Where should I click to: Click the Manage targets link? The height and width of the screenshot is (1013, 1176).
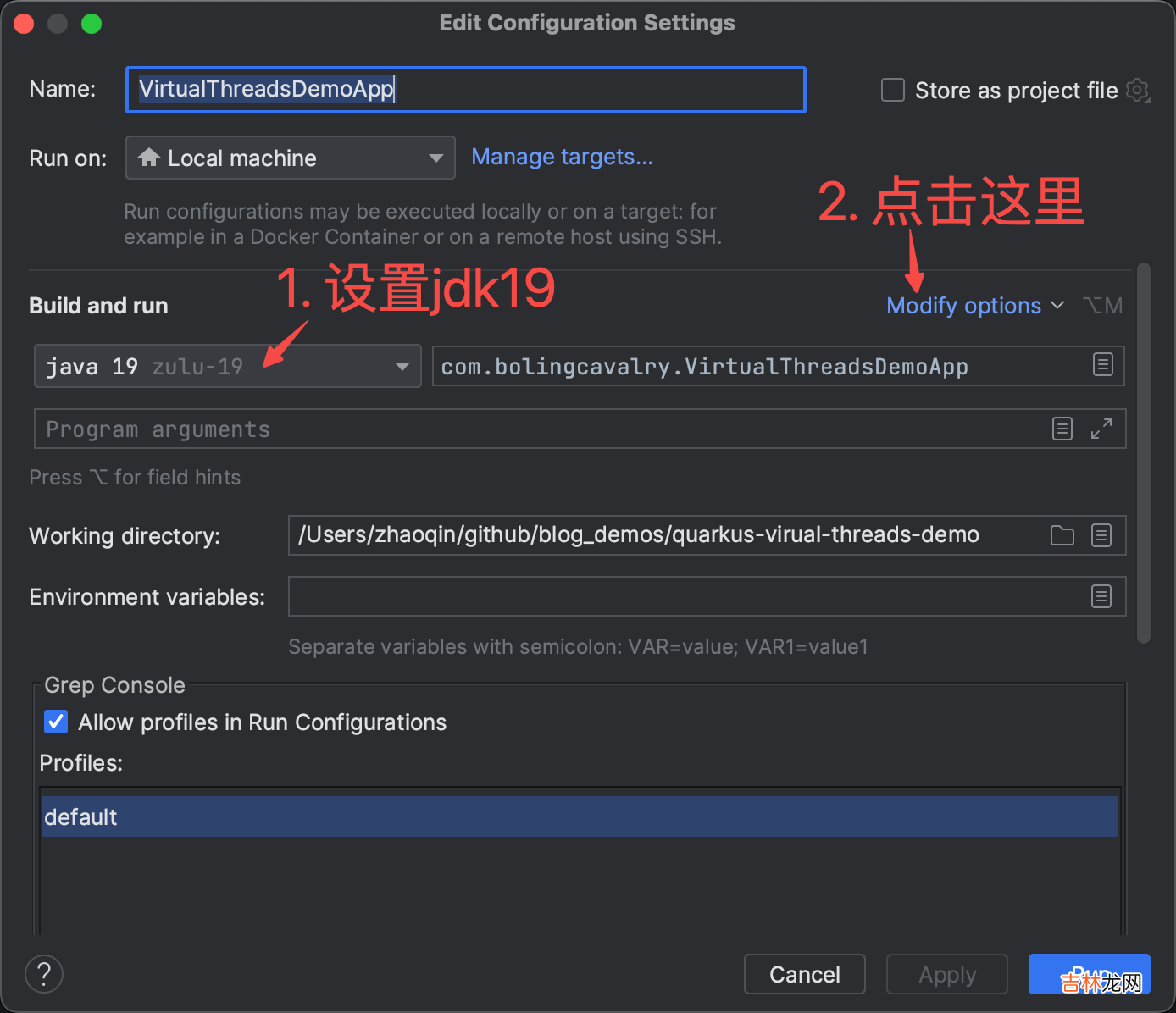click(562, 157)
